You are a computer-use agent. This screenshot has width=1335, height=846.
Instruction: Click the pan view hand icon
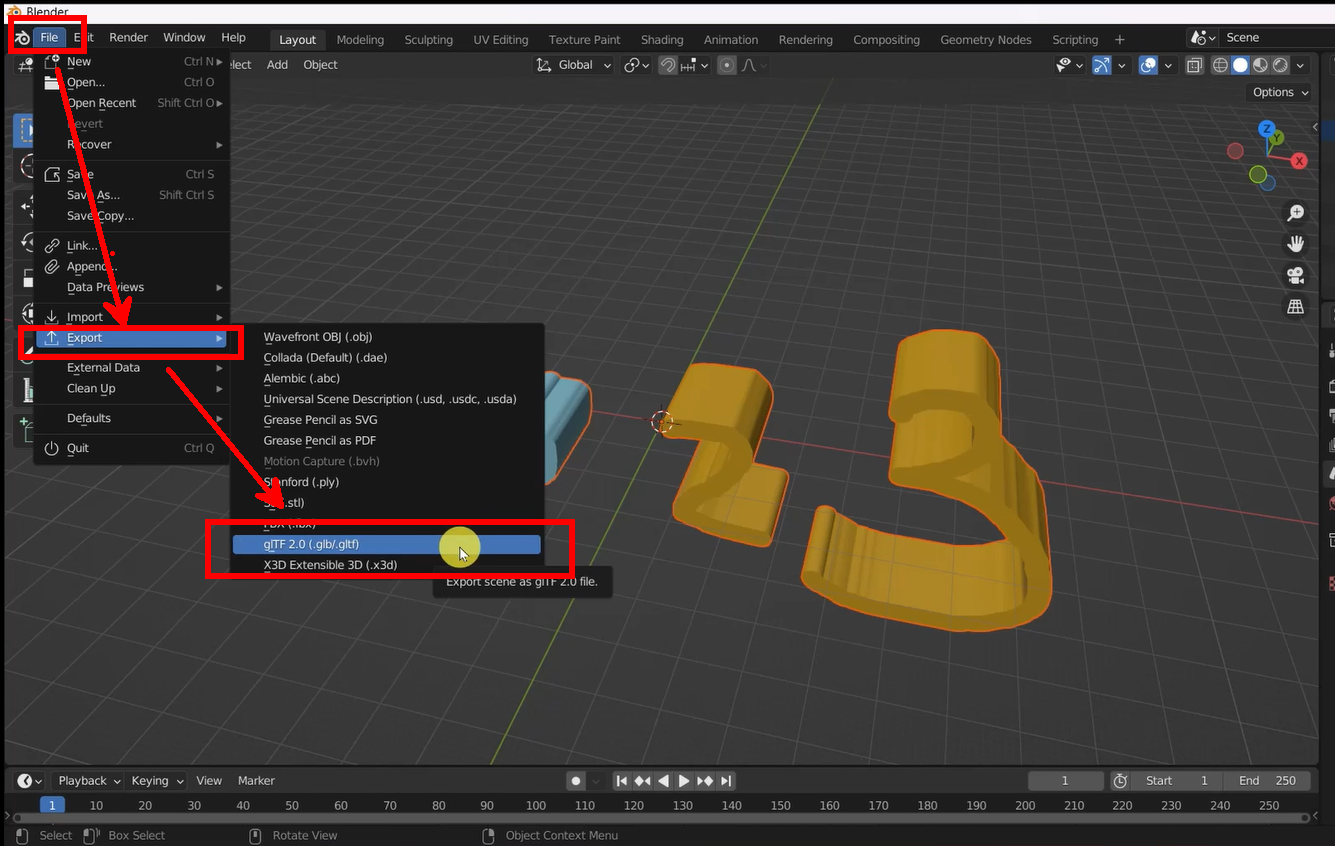click(x=1296, y=244)
